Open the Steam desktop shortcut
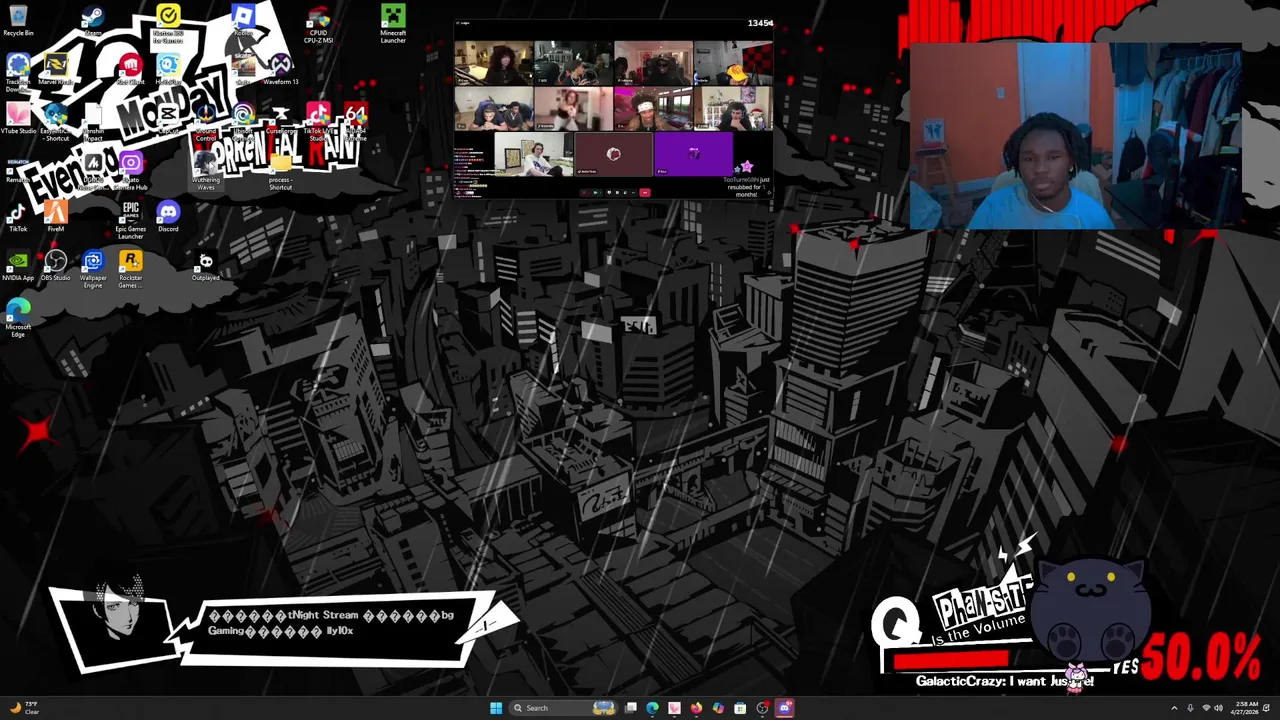This screenshot has height=720, width=1280. tap(92, 21)
